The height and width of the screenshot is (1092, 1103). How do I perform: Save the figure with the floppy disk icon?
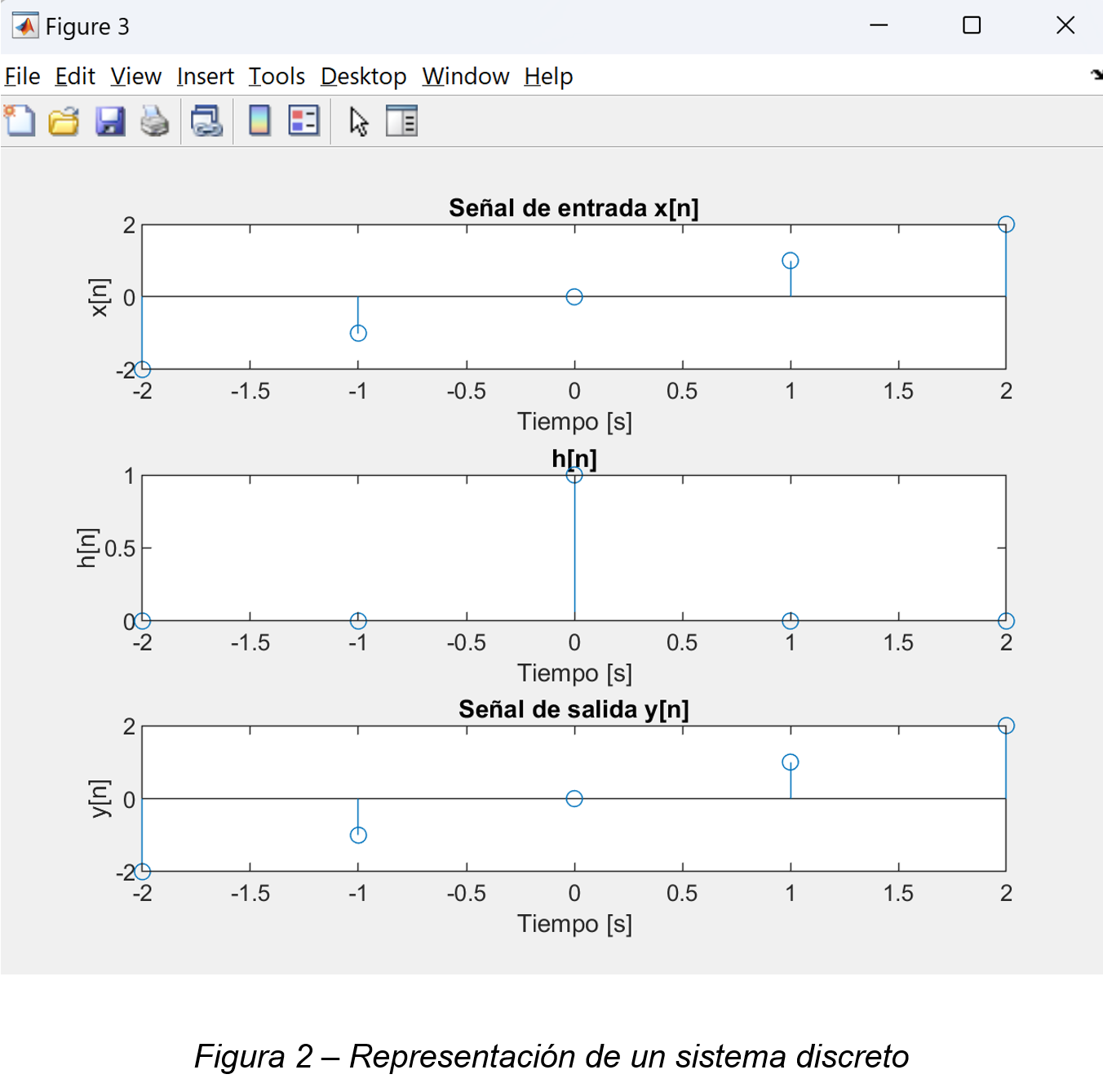click(110, 122)
